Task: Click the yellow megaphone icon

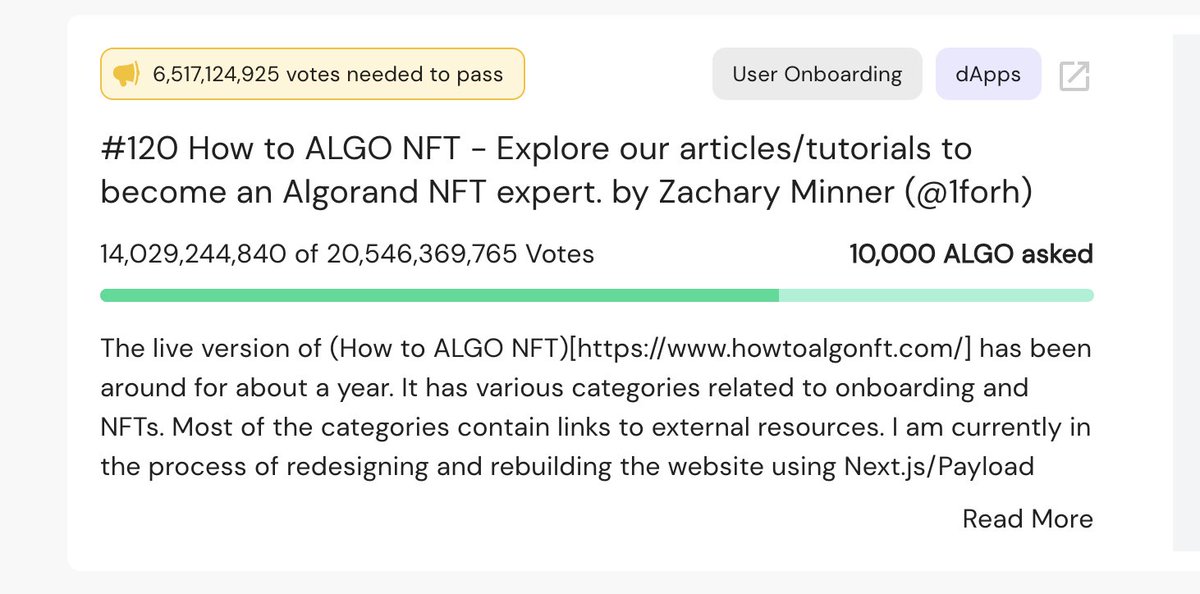Action: coord(125,75)
